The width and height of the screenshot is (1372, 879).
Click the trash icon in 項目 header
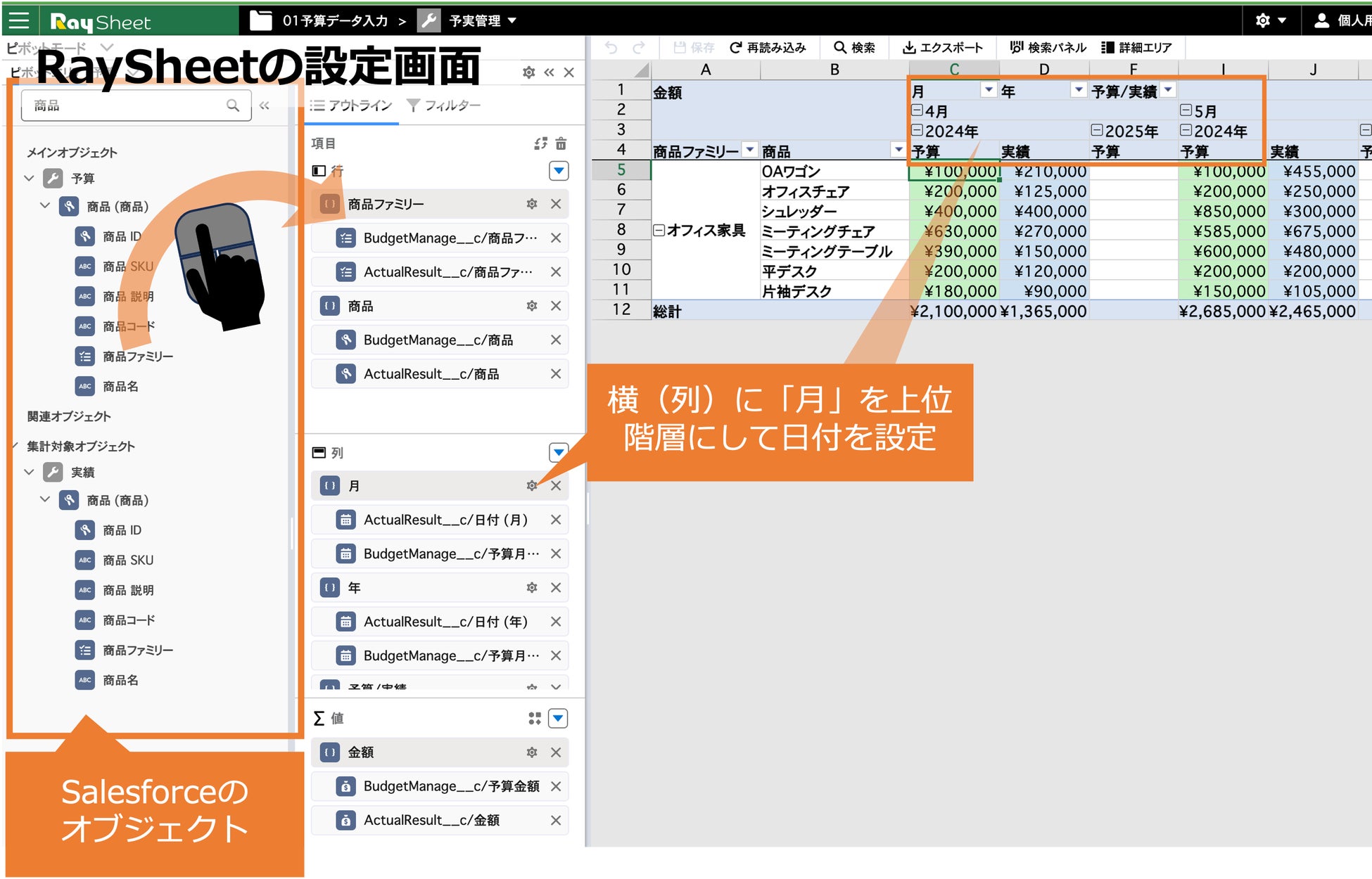561,143
